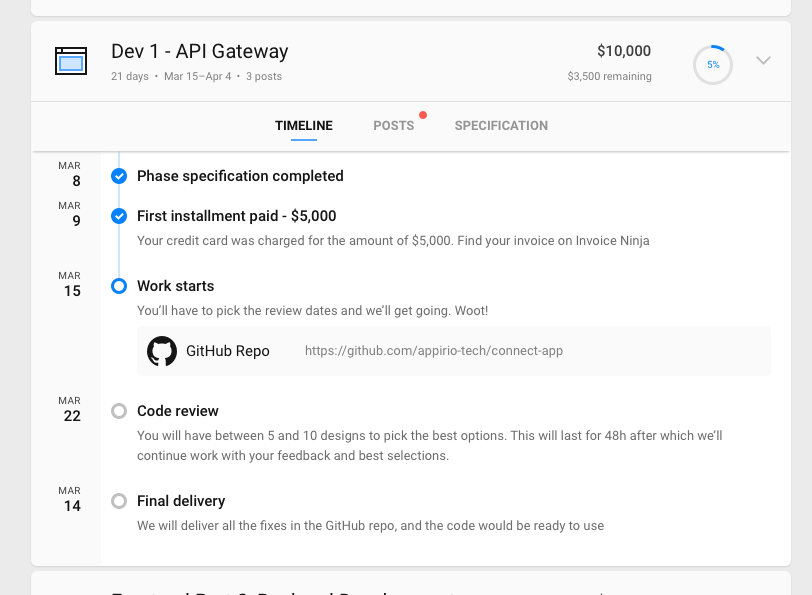Click the 5 and 10 designs description
Viewport: 812px width, 595px height.
pos(430,445)
